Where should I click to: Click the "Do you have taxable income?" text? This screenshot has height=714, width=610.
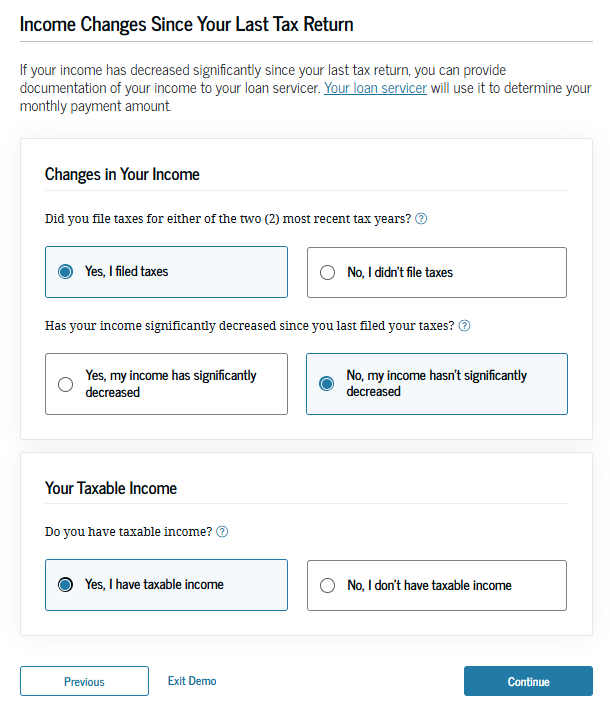point(128,532)
